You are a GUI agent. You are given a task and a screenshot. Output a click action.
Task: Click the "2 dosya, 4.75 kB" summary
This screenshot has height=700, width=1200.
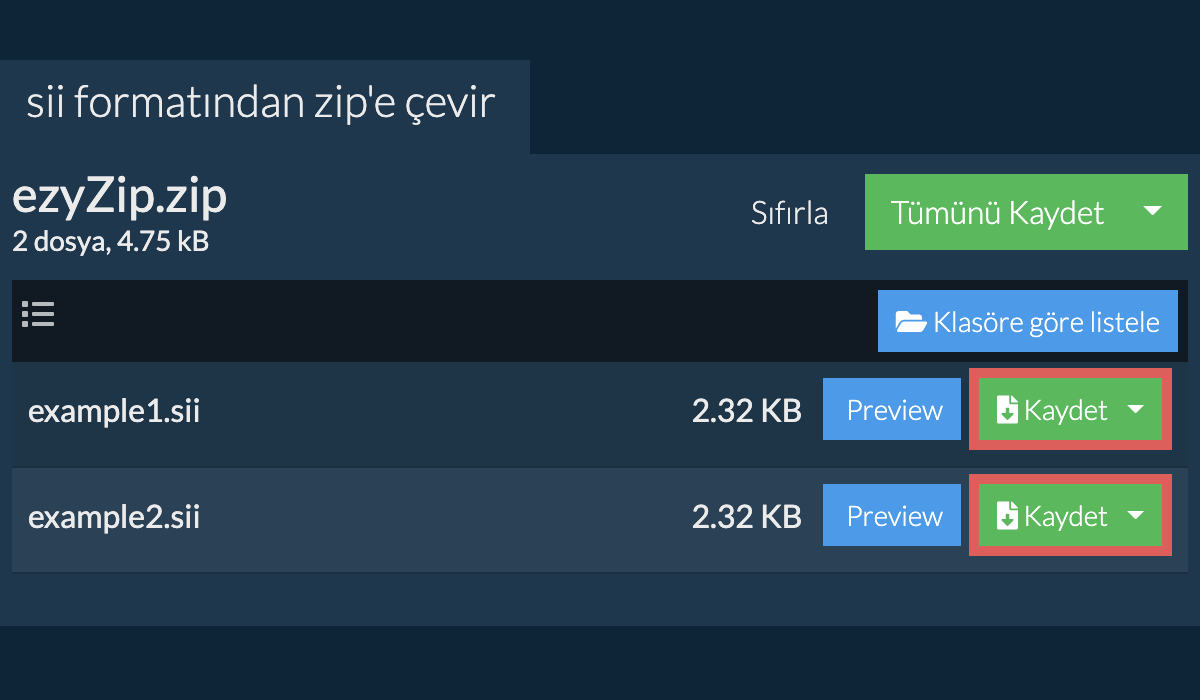[110, 241]
